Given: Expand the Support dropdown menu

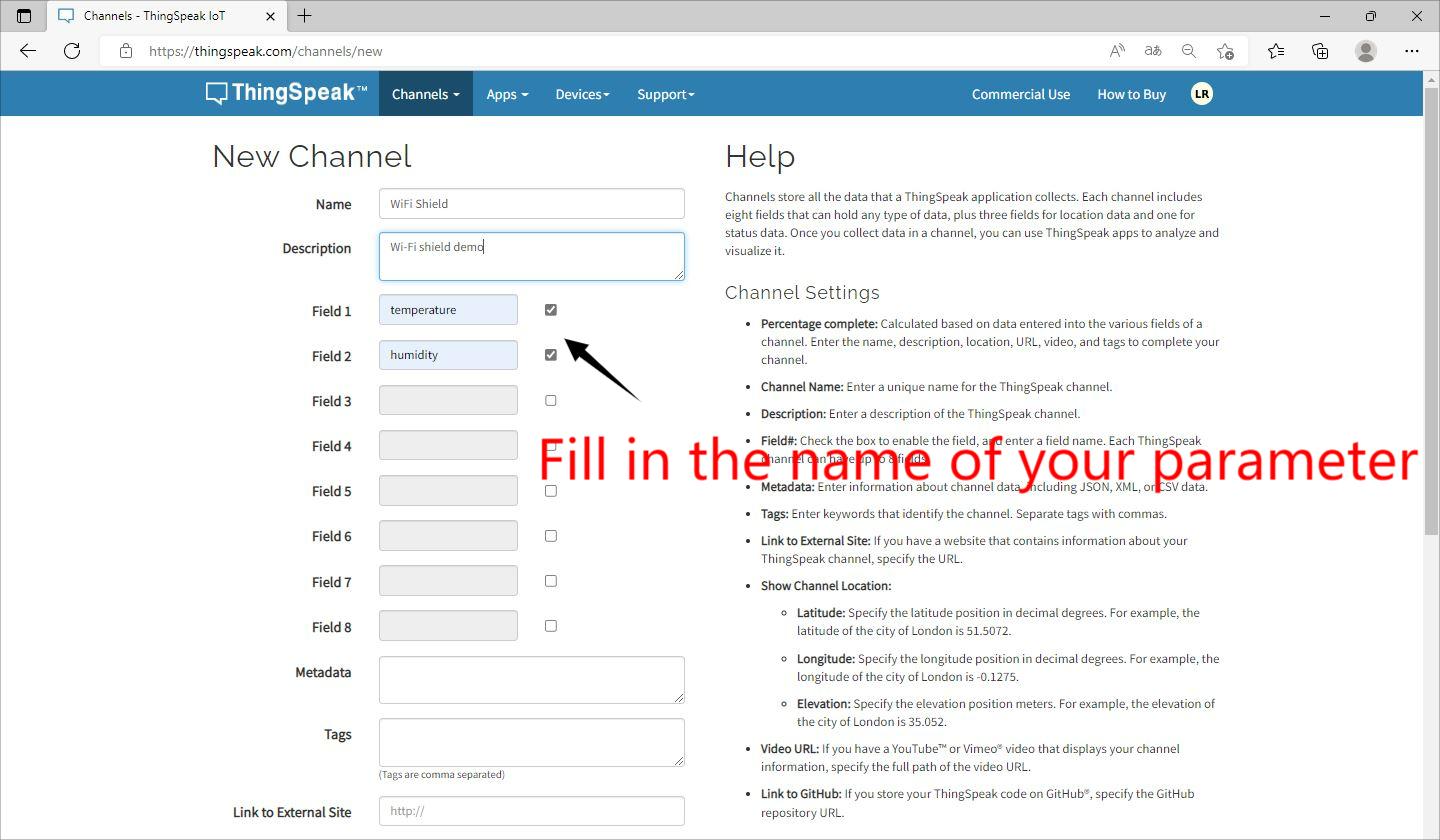Looking at the screenshot, I should (x=666, y=94).
